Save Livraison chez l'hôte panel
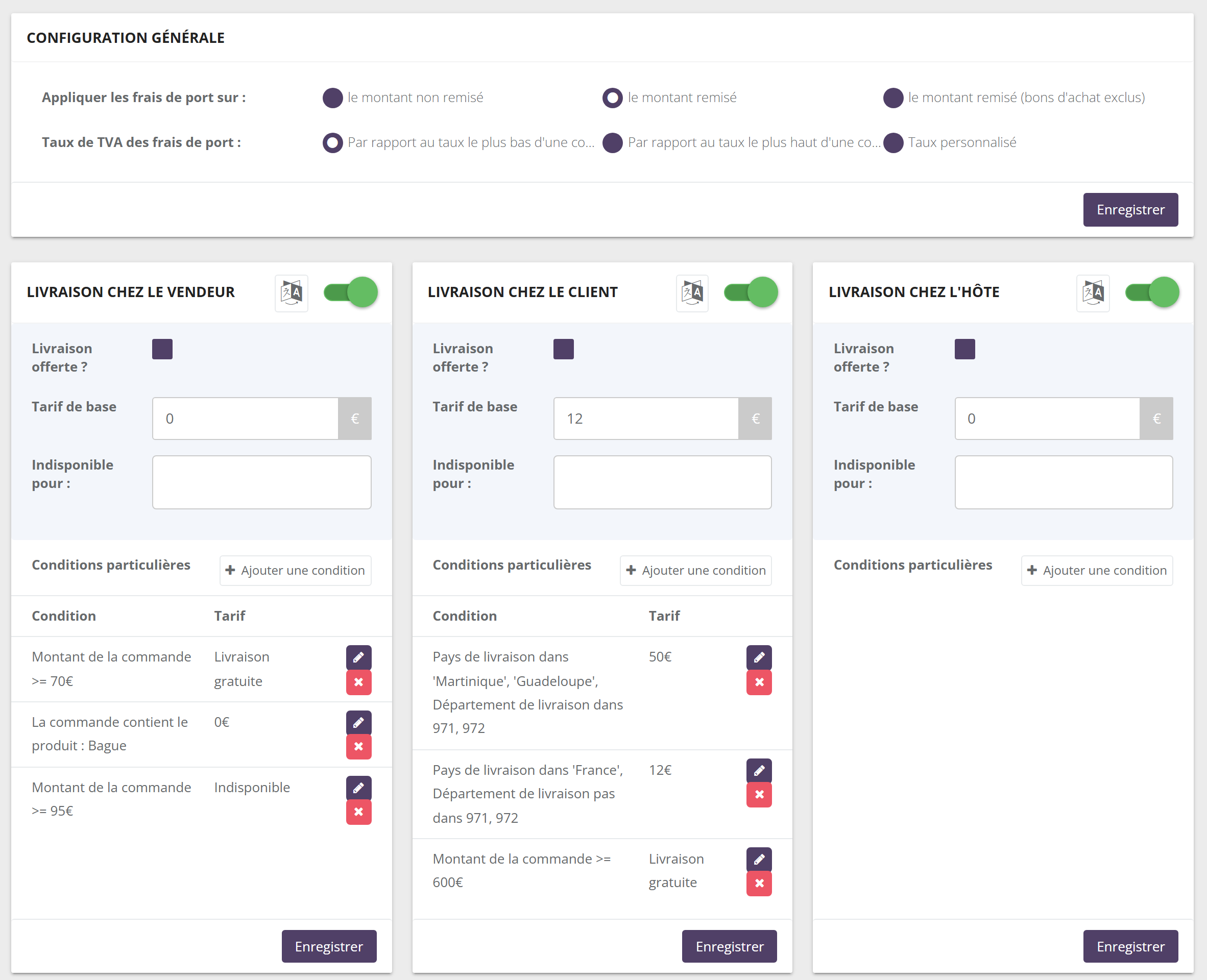This screenshot has height=980, width=1207. pyautogui.click(x=1130, y=947)
